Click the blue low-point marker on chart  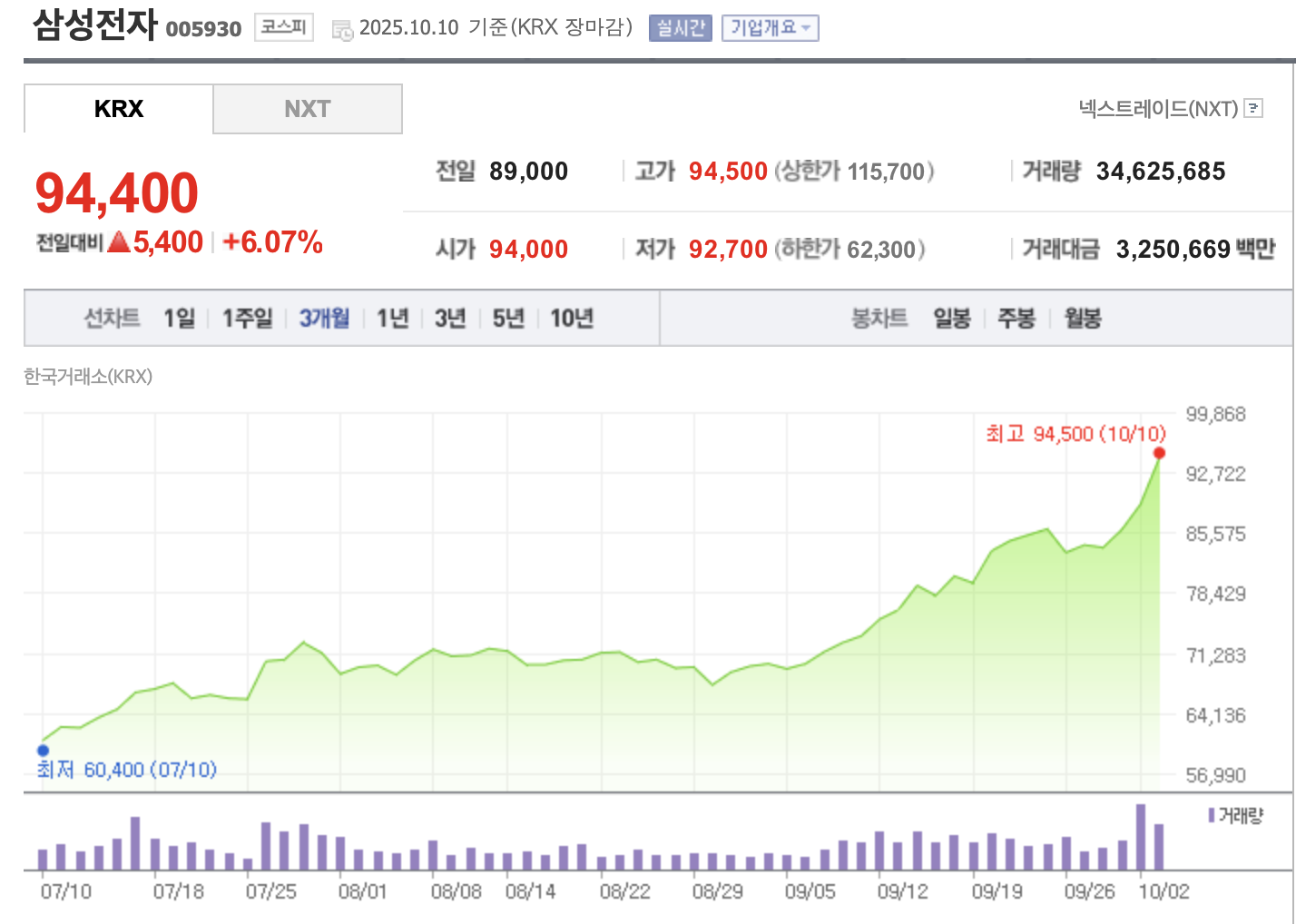pyautogui.click(x=43, y=751)
